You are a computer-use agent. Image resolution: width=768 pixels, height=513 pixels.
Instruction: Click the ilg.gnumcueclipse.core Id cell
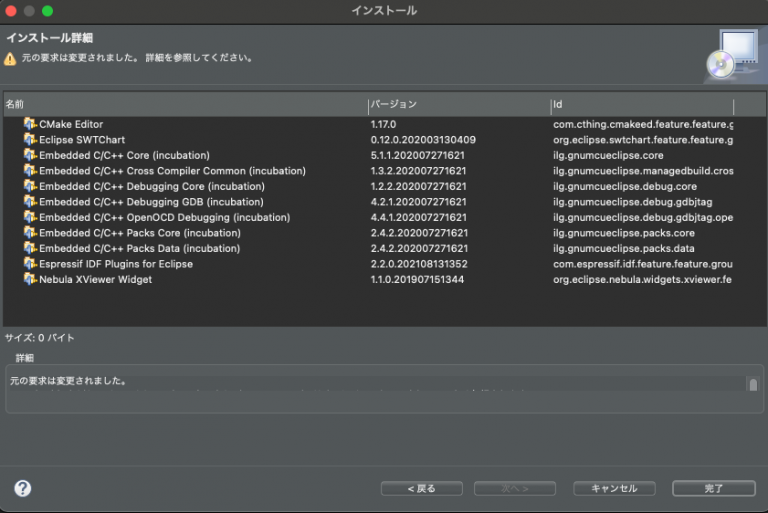(608, 155)
